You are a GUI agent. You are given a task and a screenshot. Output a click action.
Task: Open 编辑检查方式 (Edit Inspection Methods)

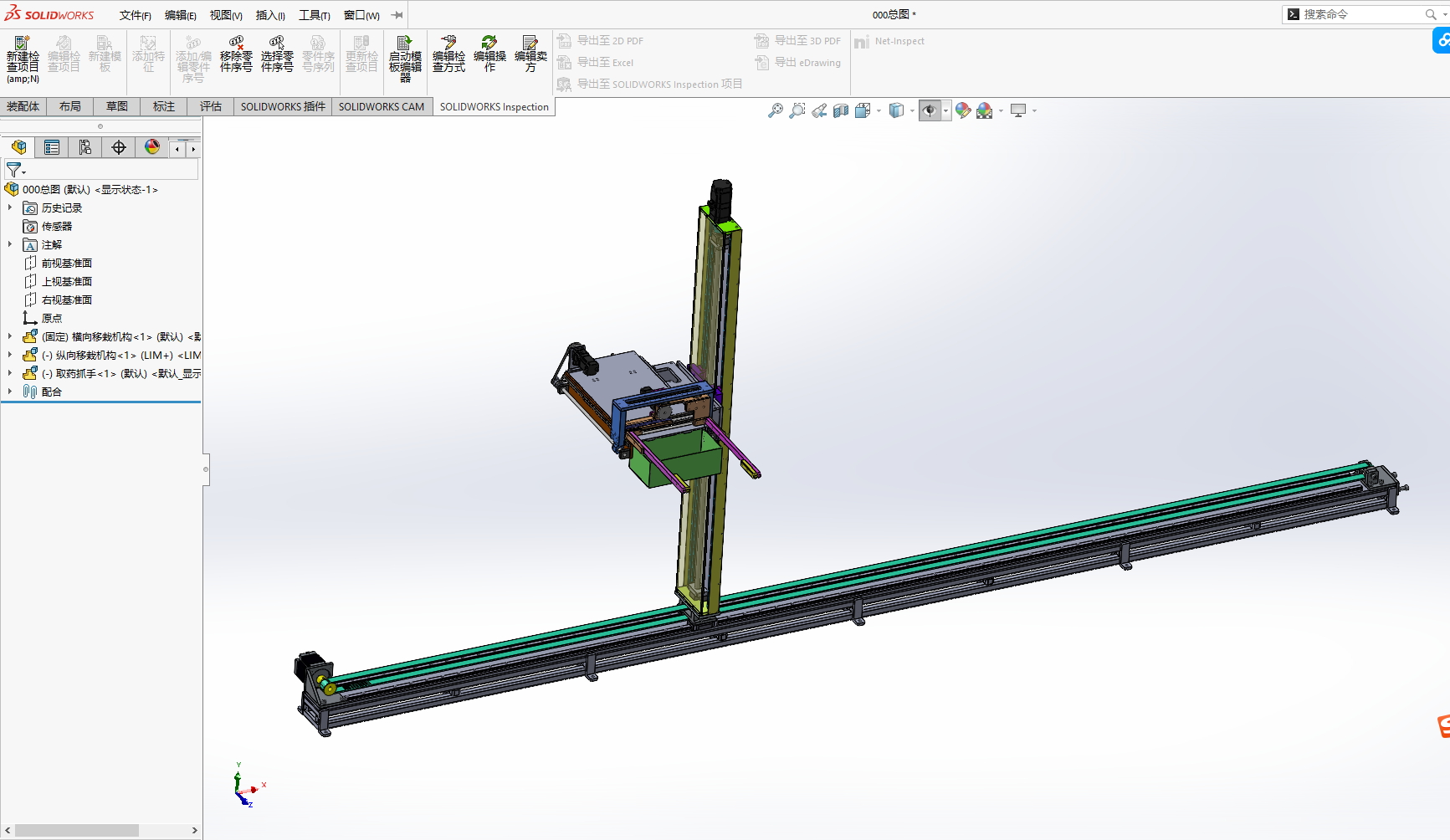click(x=448, y=55)
